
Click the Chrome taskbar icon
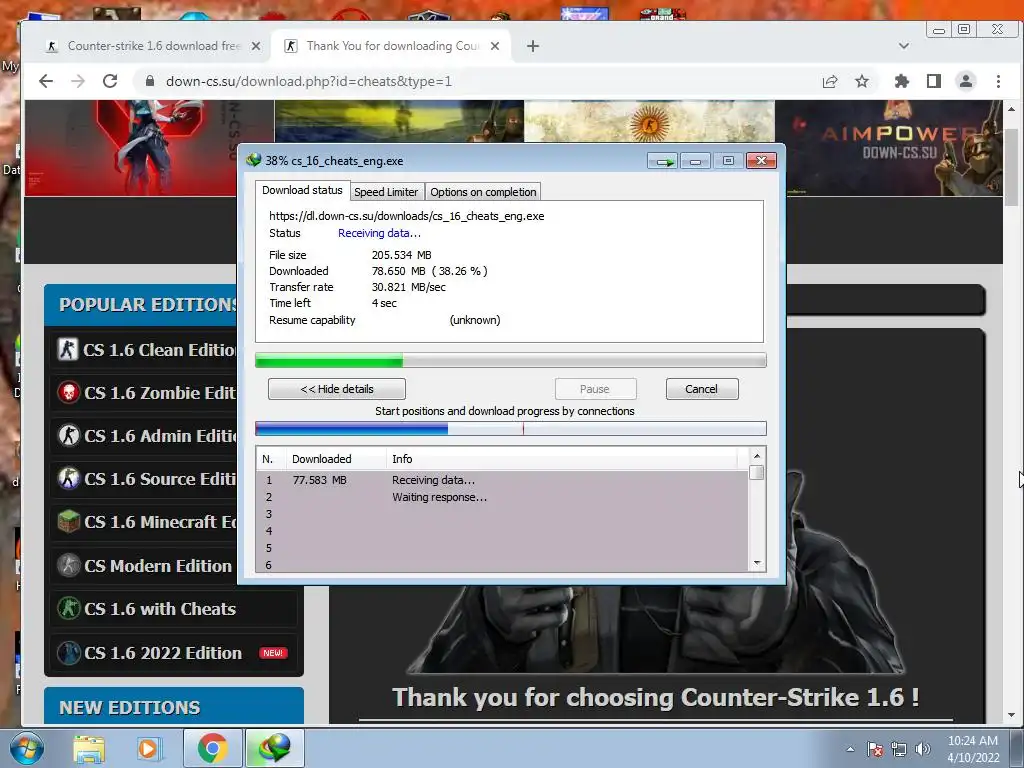pos(212,748)
